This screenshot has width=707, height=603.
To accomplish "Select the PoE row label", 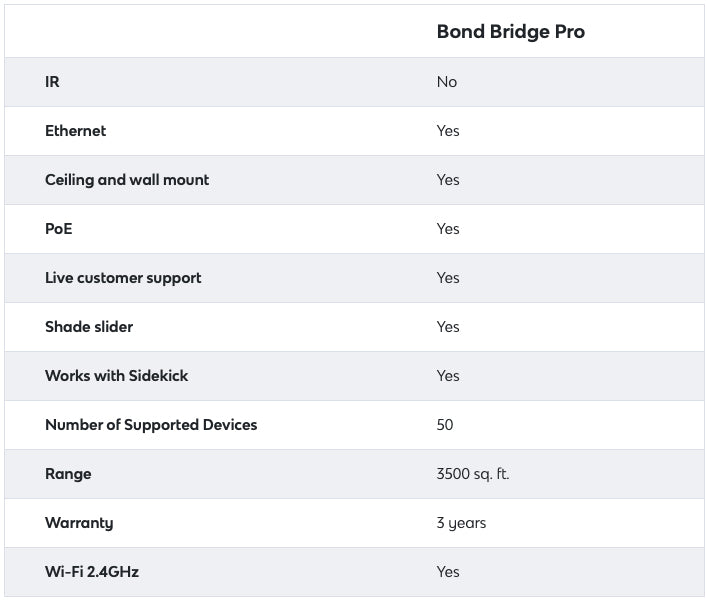I will (x=59, y=229).
